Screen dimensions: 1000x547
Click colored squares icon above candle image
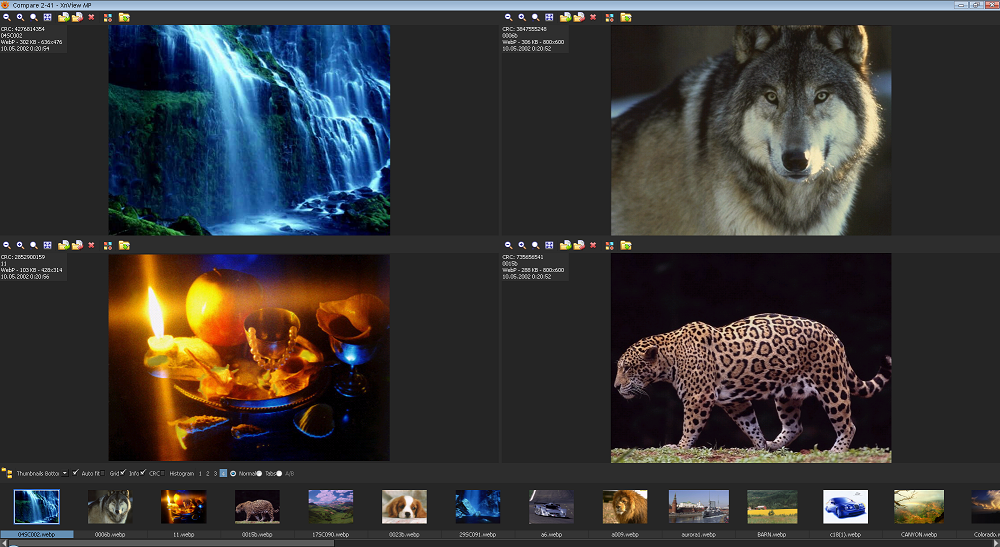click(x=108, y=245)
